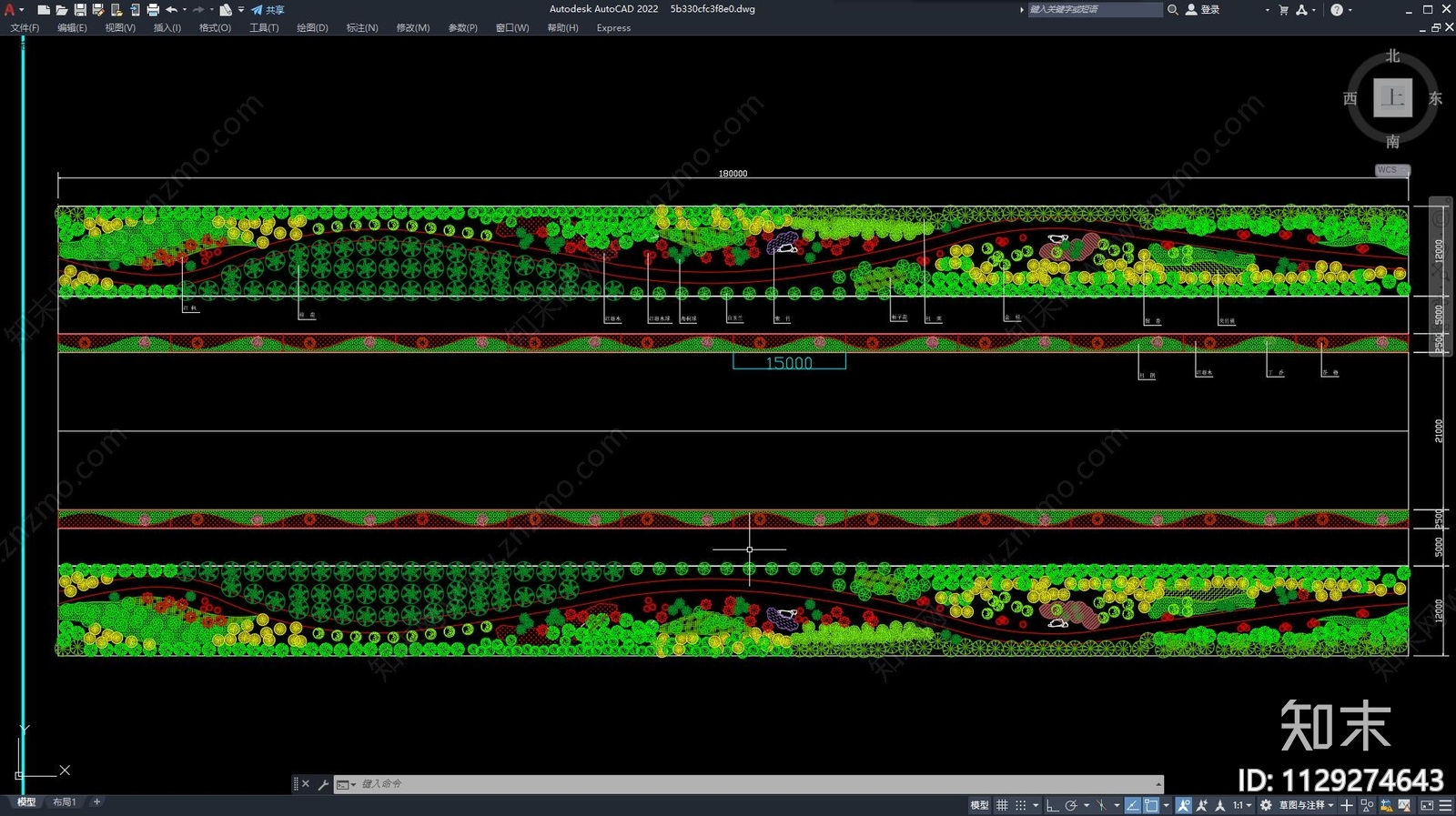Toggle snap mode dotted grid icon
The image size is (1456, 816).
[1020, 805]
